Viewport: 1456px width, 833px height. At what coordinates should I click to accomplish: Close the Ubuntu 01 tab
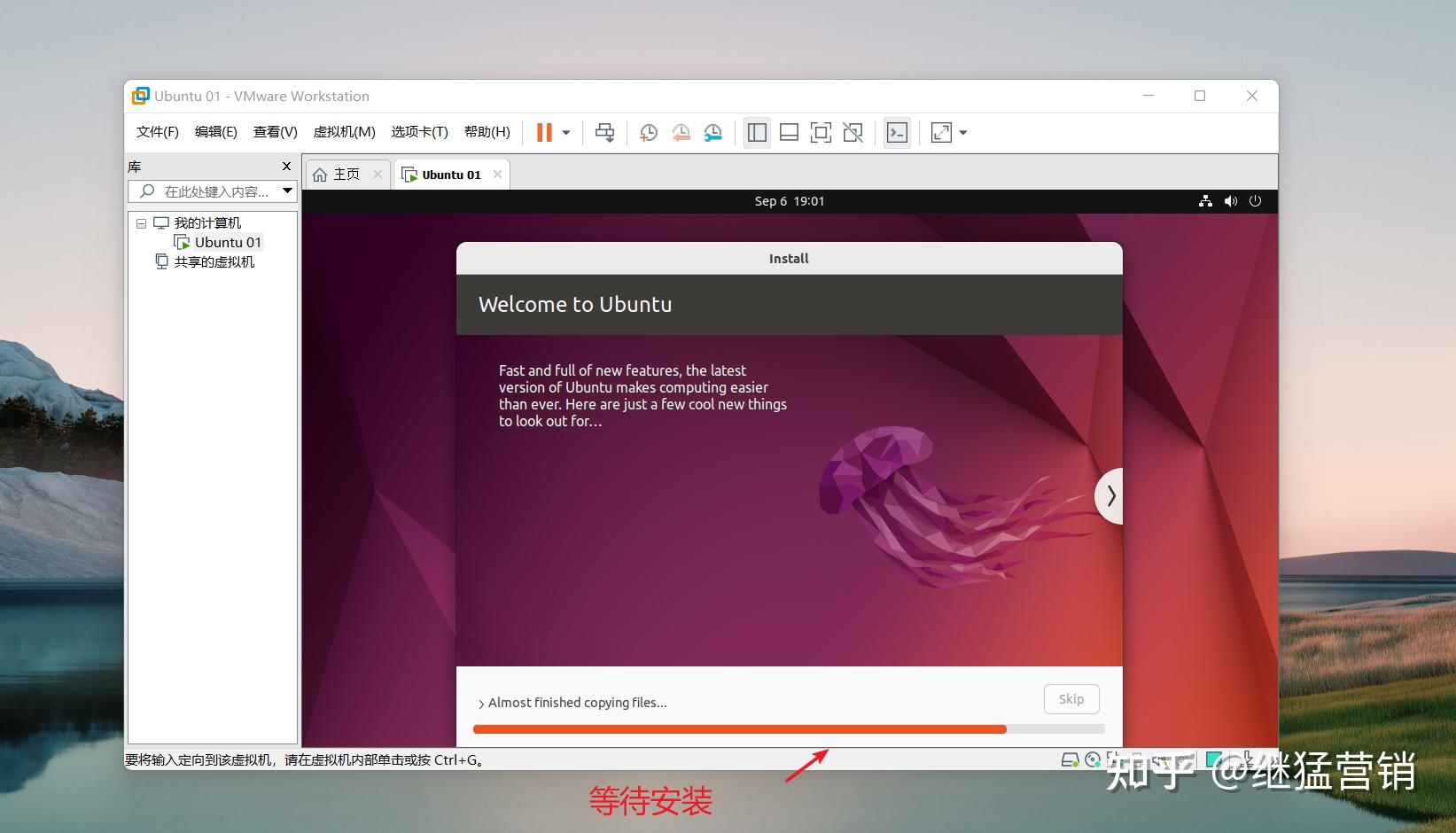497,175
